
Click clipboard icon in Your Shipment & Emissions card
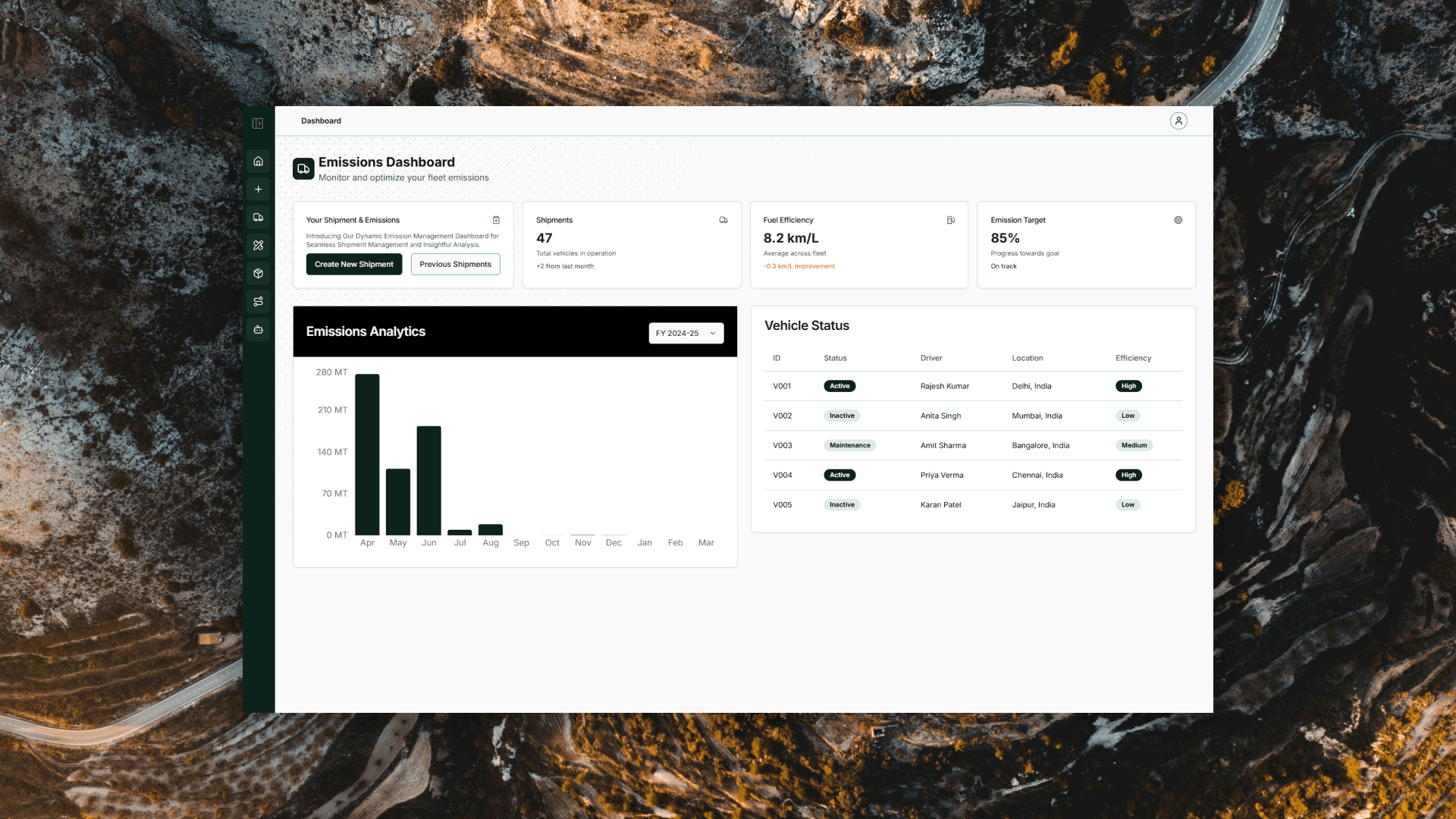(496, 220)
